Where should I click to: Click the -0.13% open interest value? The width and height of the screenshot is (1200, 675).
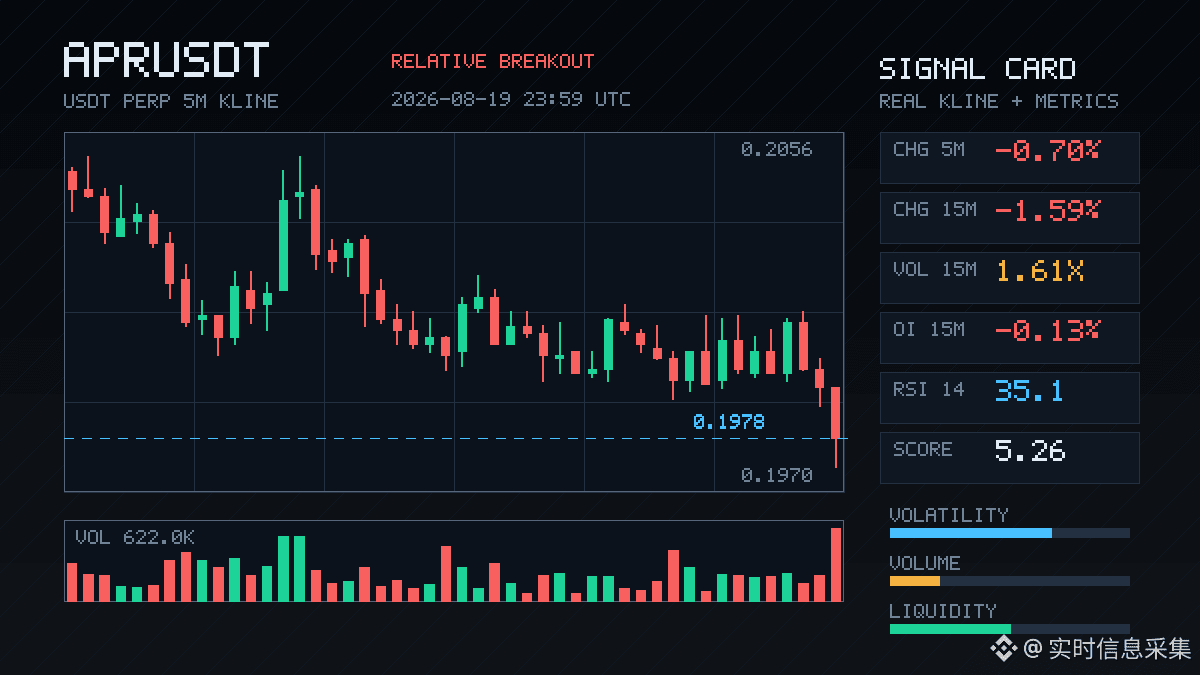pyautogui.click(x=1047, y=331)
